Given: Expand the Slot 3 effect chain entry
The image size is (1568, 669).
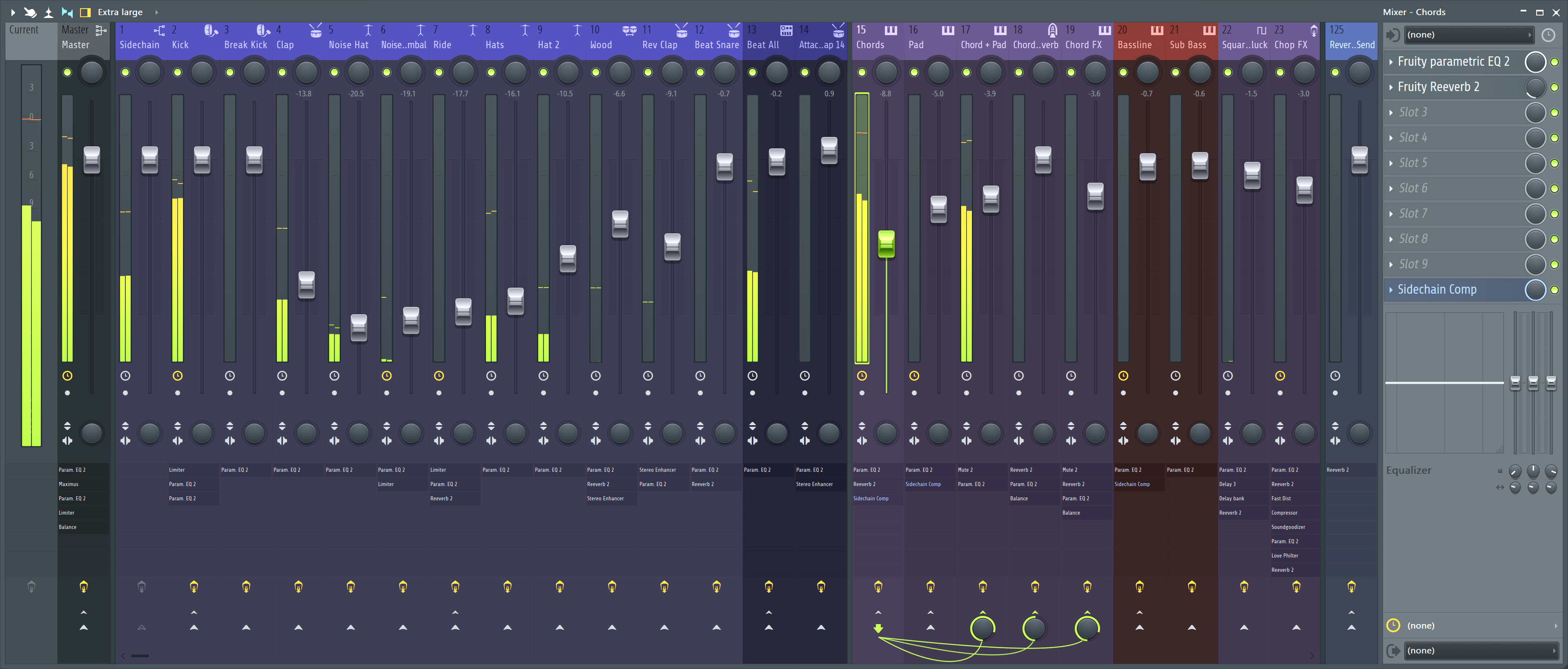Looking at the screenshot, I should click(1392, 111).
